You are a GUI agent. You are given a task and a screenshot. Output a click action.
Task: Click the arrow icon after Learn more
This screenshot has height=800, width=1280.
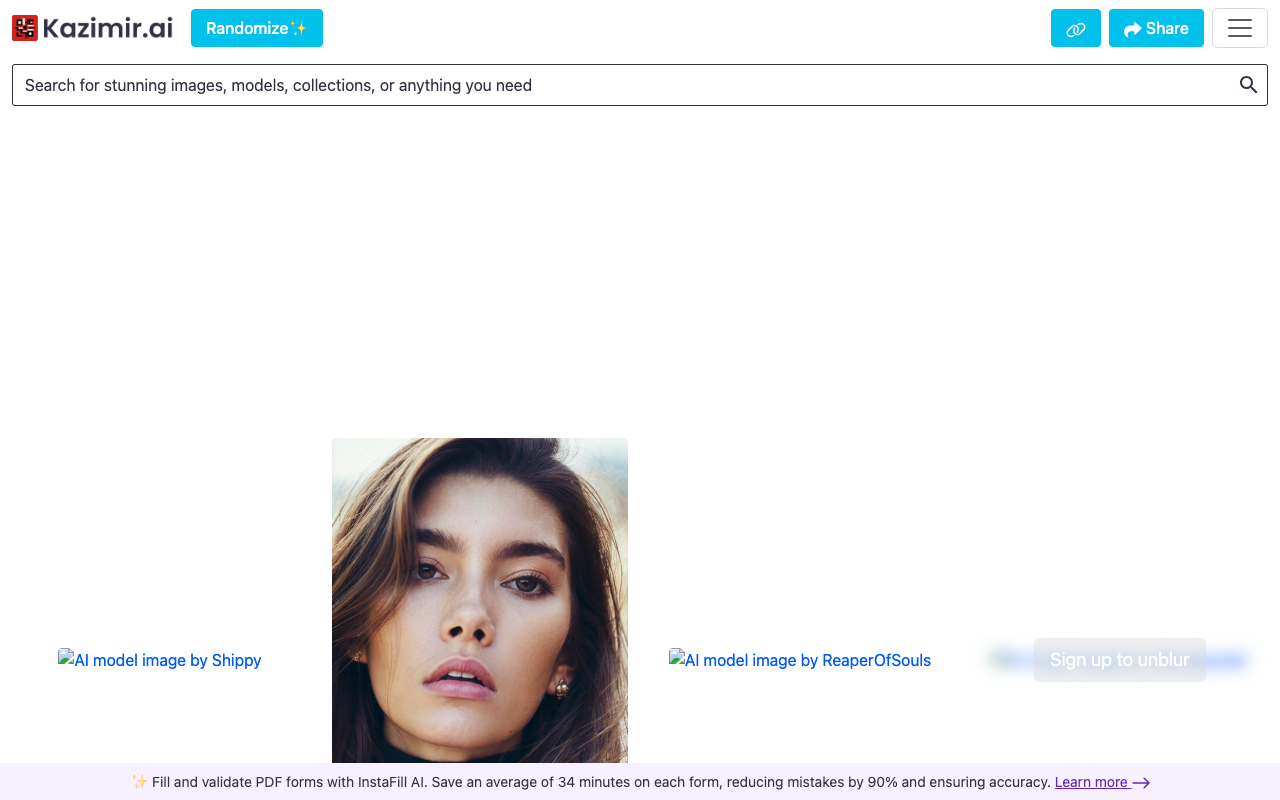pyautogui.click(x=1141, y=783)
